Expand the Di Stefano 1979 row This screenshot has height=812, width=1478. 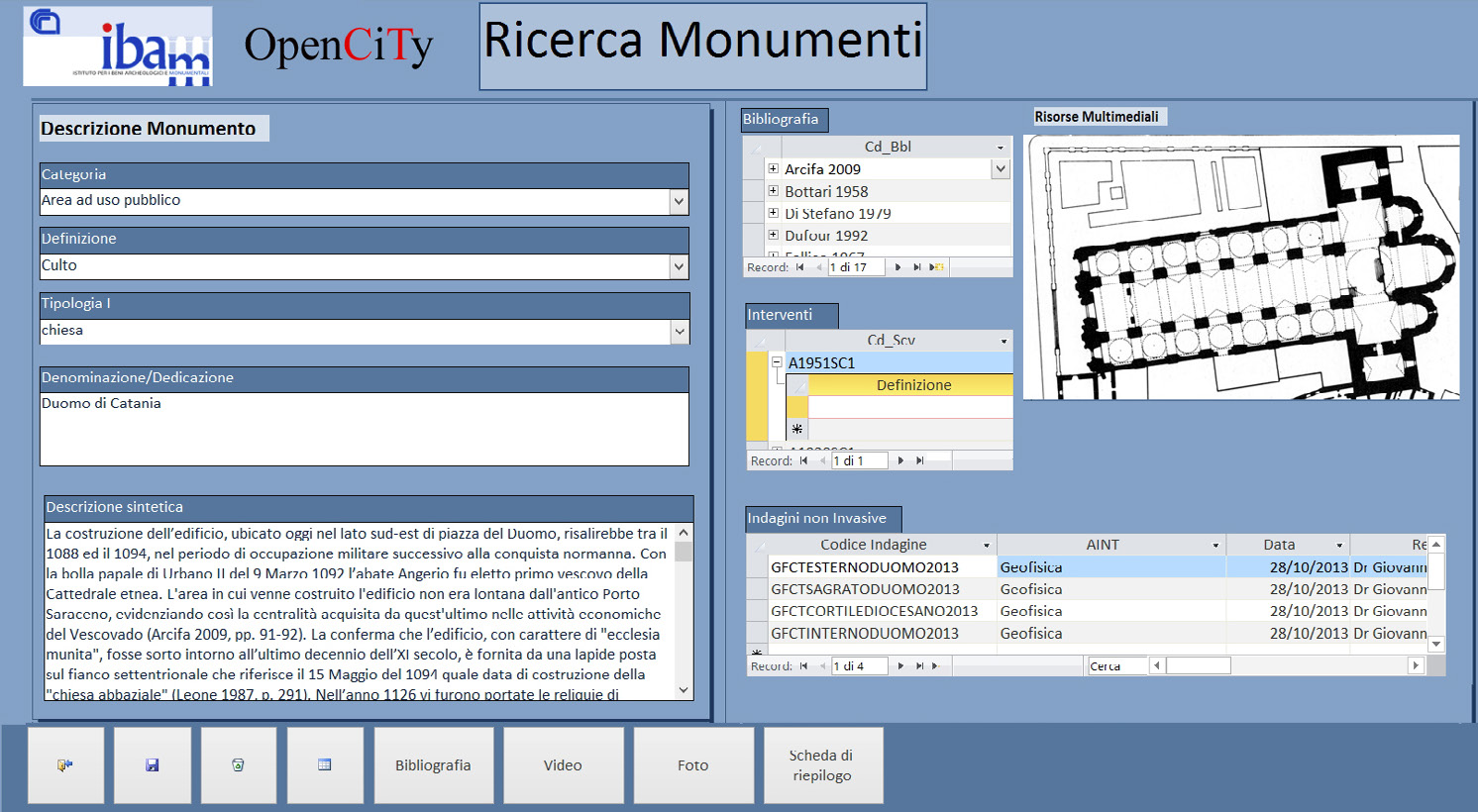coord(774,212)
